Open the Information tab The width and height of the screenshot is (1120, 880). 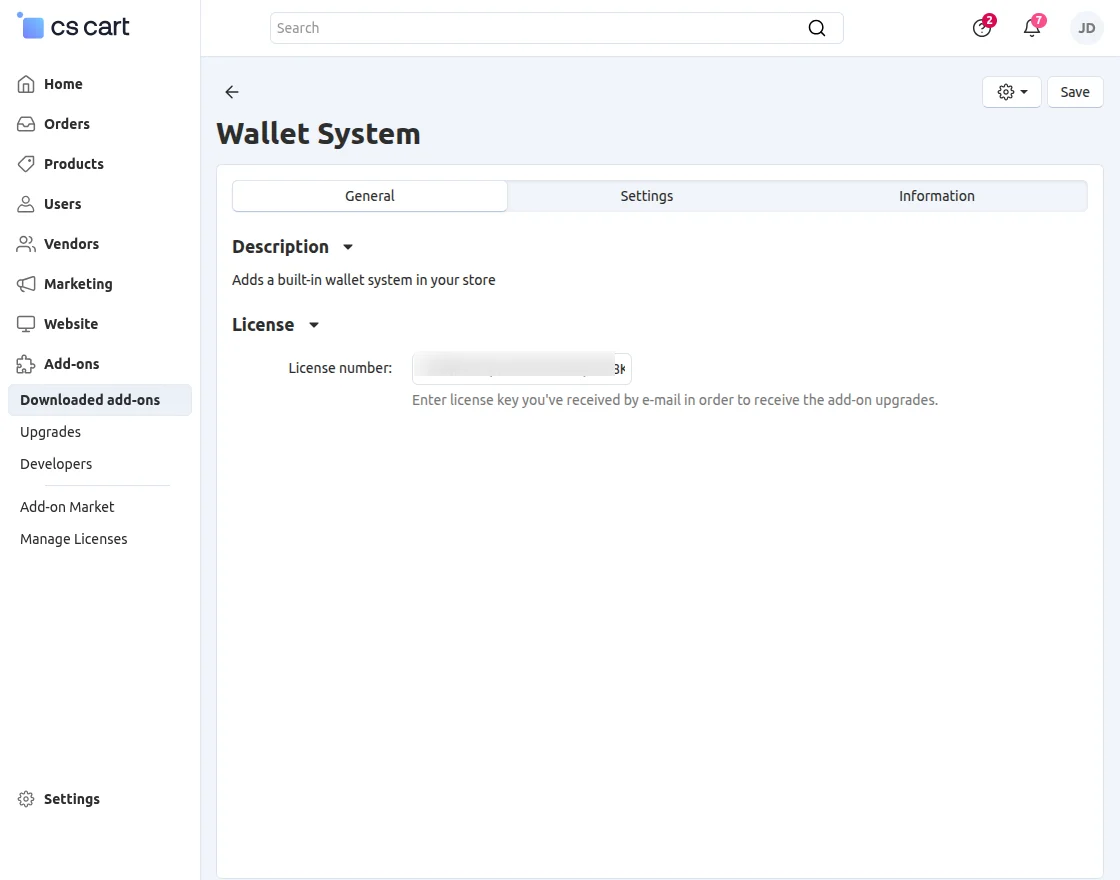click(936, 196)
